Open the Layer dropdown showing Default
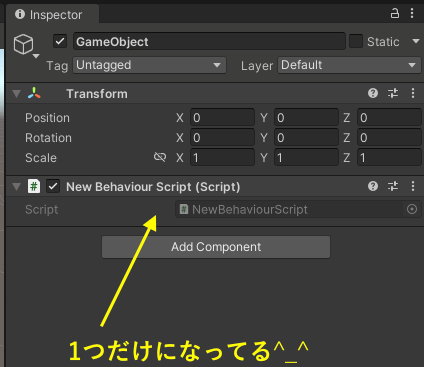 coord(349,65)
